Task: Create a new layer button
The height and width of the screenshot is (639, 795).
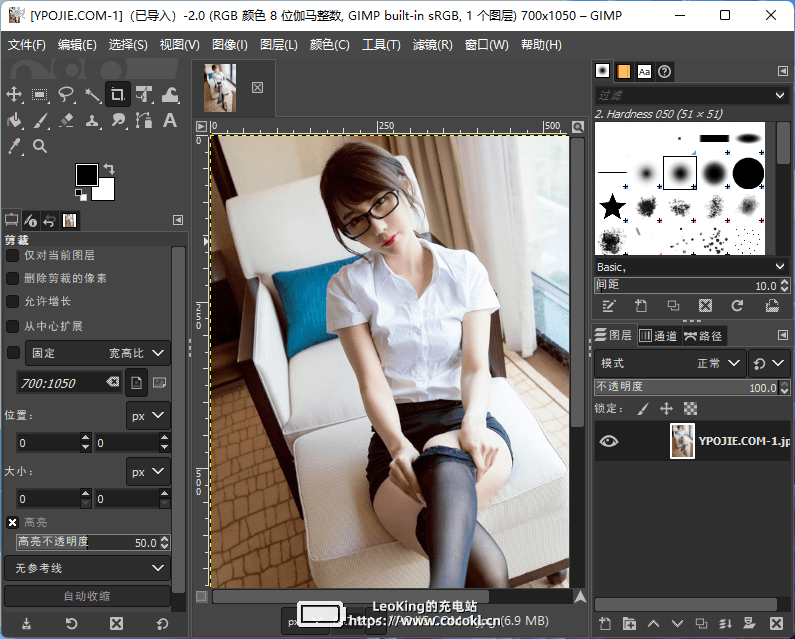Action: point(605,623)
